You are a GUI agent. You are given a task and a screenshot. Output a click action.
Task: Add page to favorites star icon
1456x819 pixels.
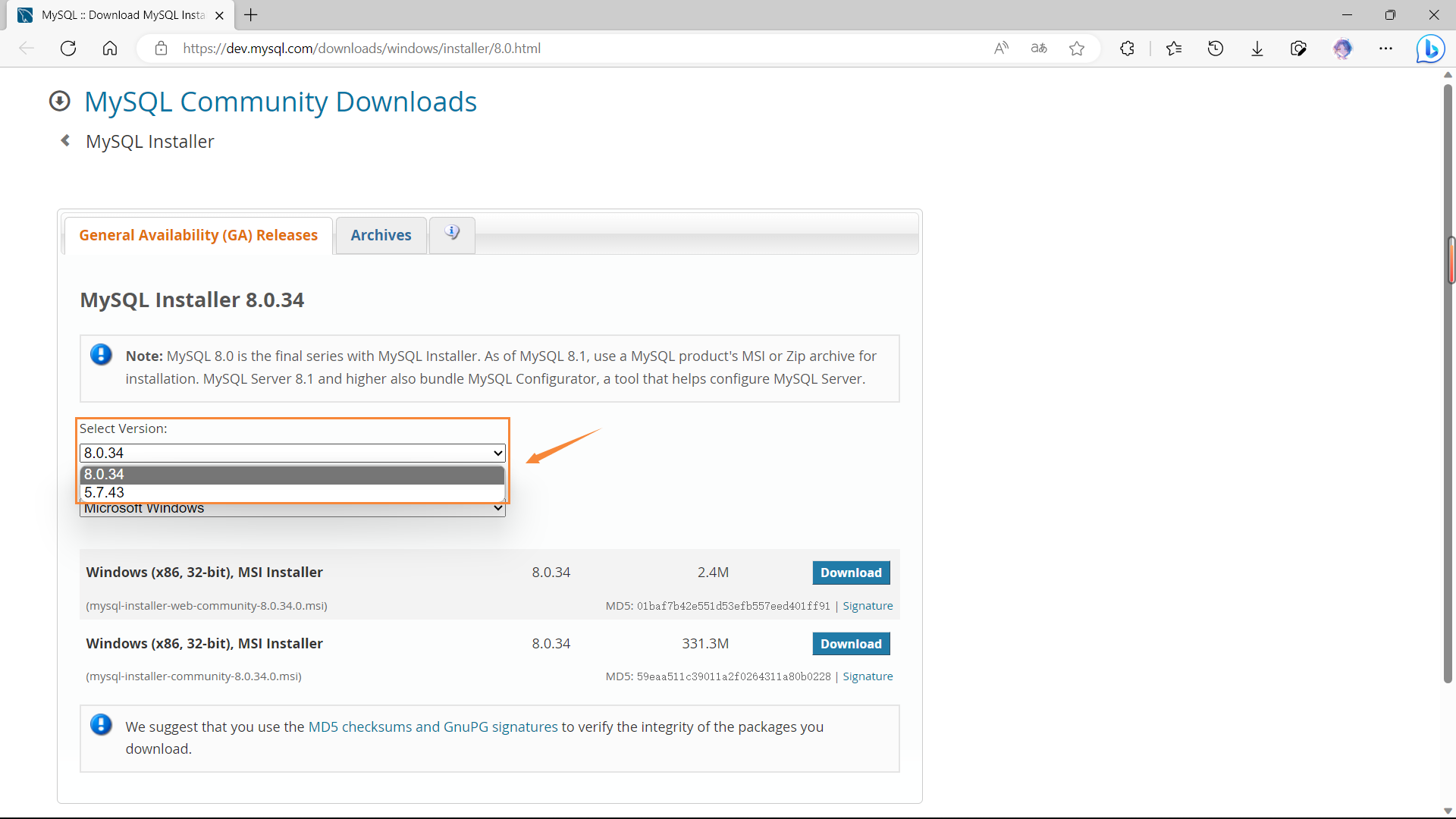pos(1077,49)
